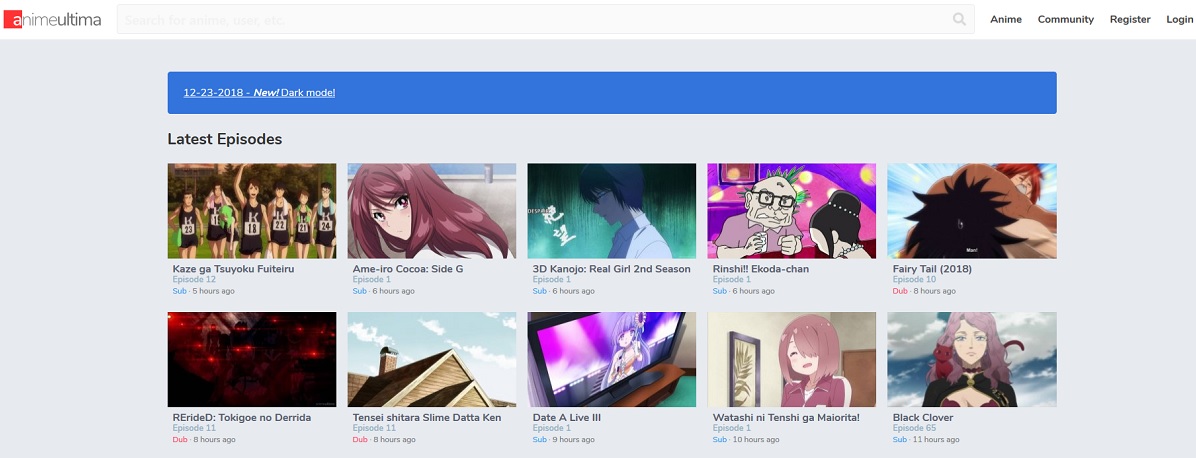This screenshot has height=458, width=1196.
Task: Open 3D Kanojo: Real Girl thumbnail
Action: tap(612, 211)
